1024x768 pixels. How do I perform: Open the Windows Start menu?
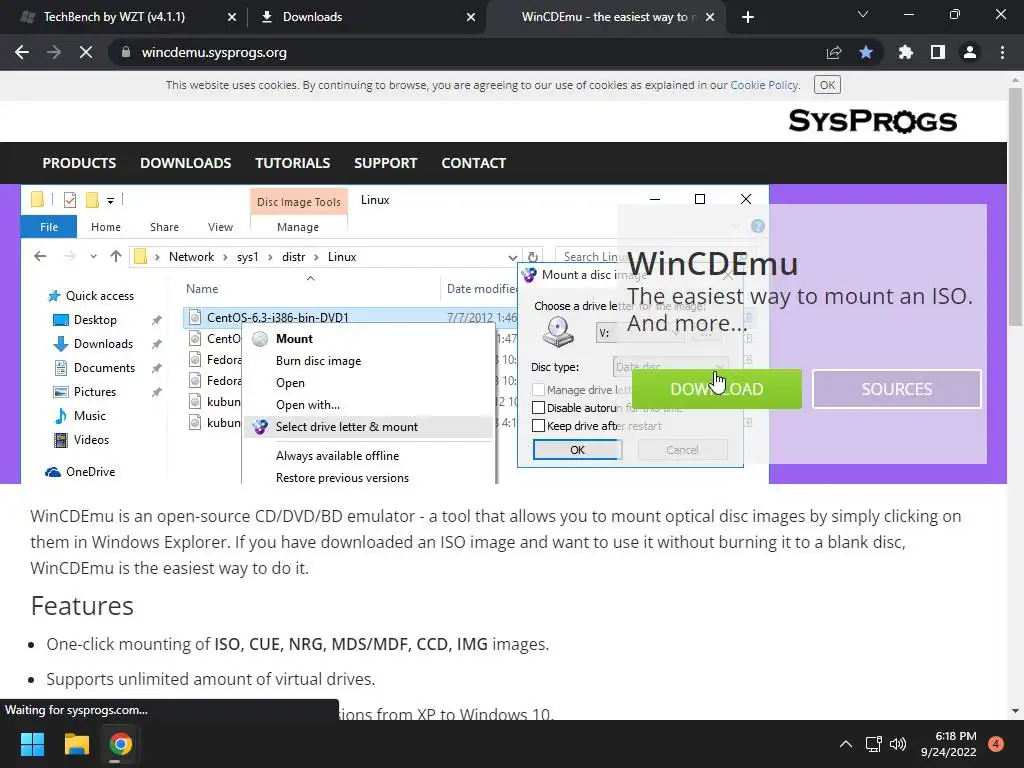click(32, 744)
